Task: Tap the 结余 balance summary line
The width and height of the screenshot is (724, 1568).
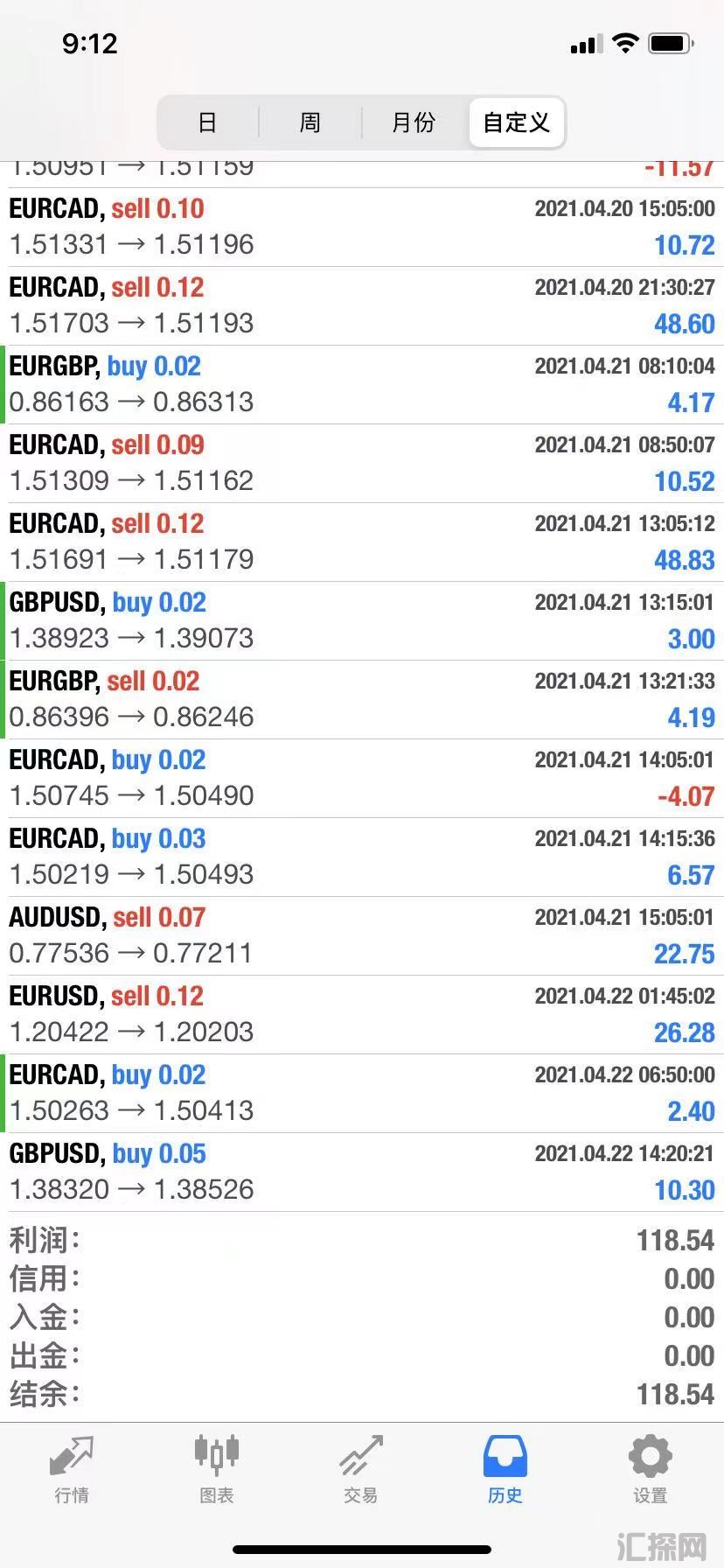Action: click(x=362, y=1394)
